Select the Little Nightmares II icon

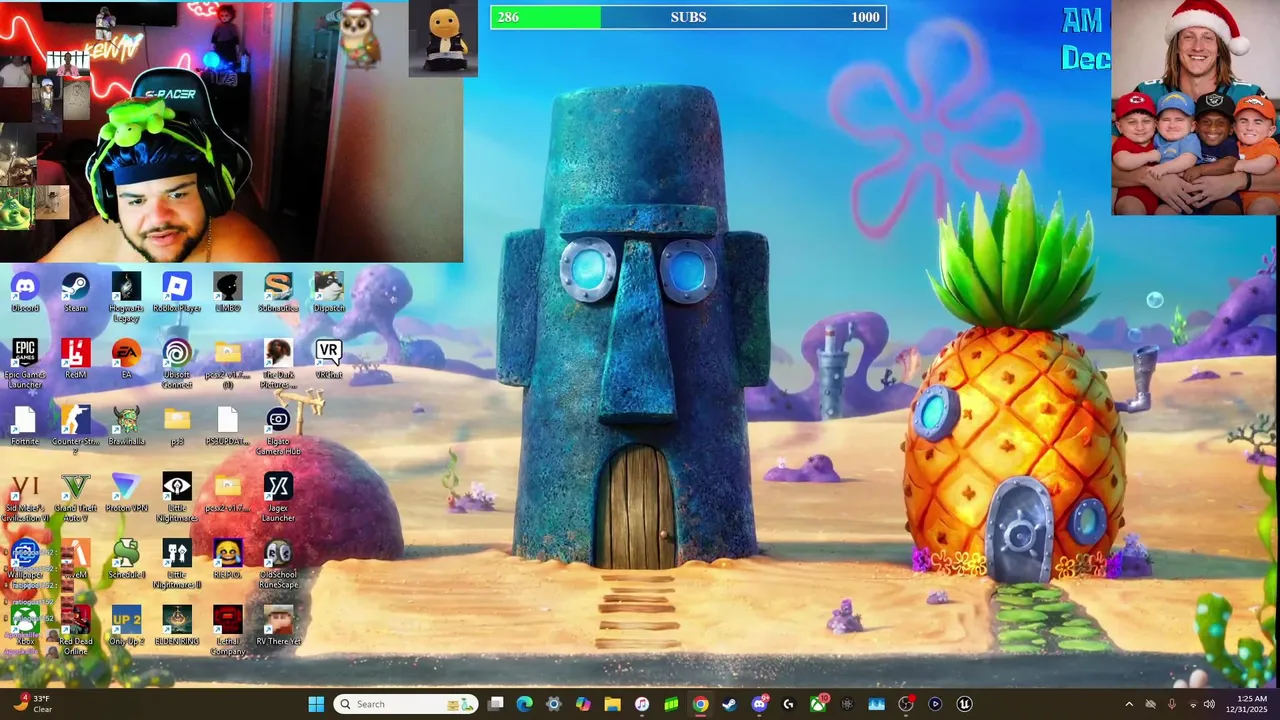177,565
